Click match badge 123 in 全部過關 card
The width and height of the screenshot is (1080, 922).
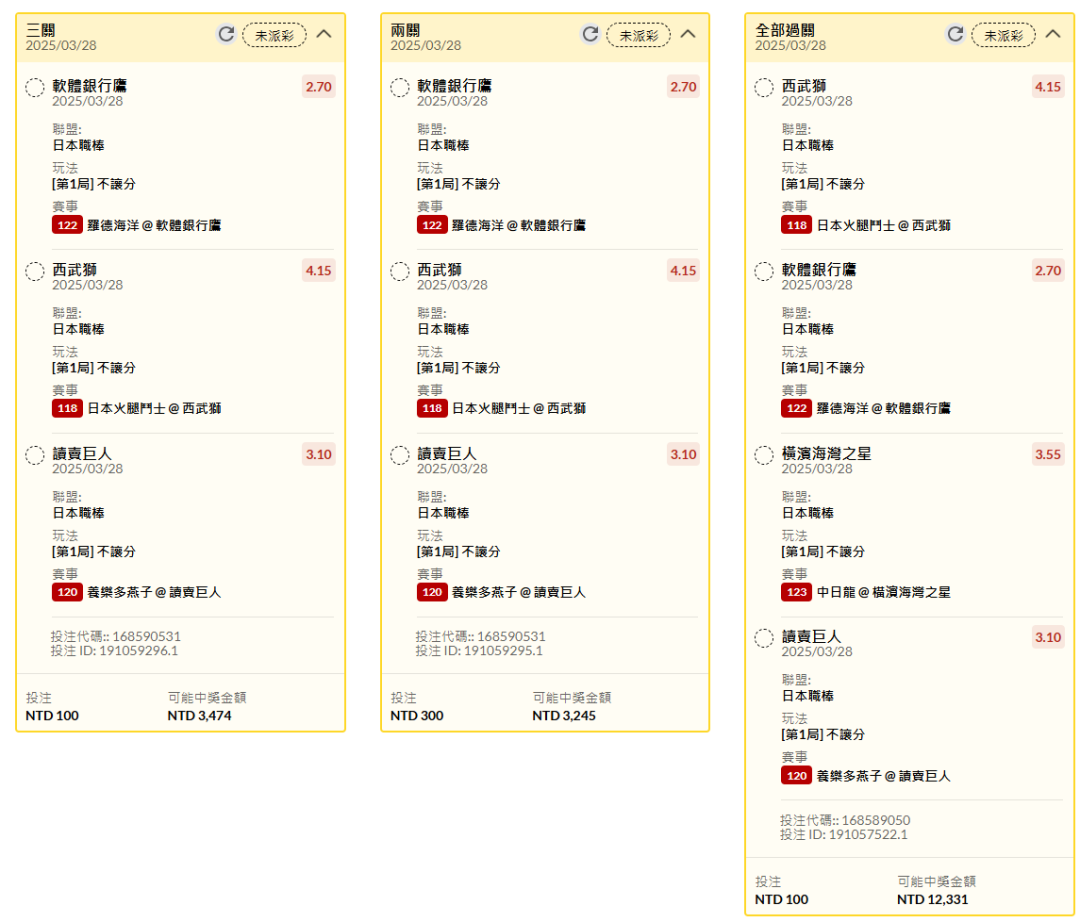[x=796, y=592]
